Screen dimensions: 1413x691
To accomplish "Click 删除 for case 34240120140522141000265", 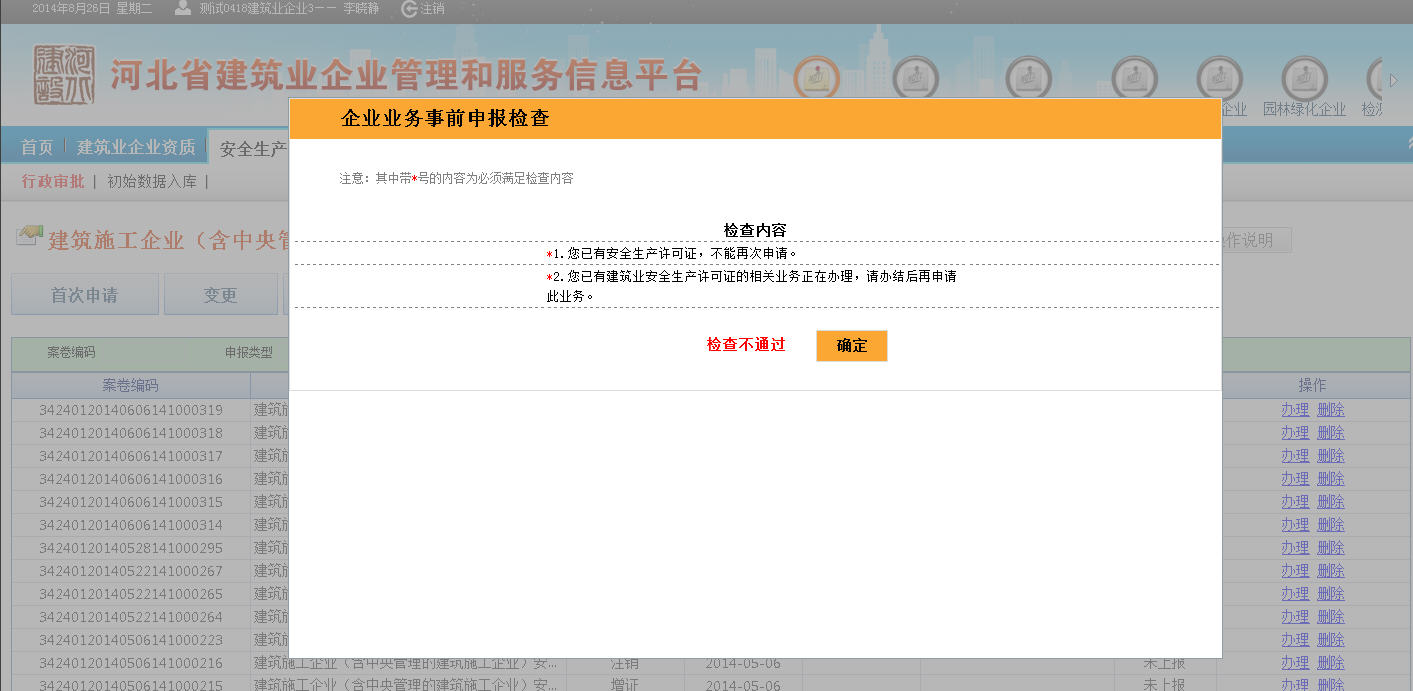I will click(x=1331, y=594).
